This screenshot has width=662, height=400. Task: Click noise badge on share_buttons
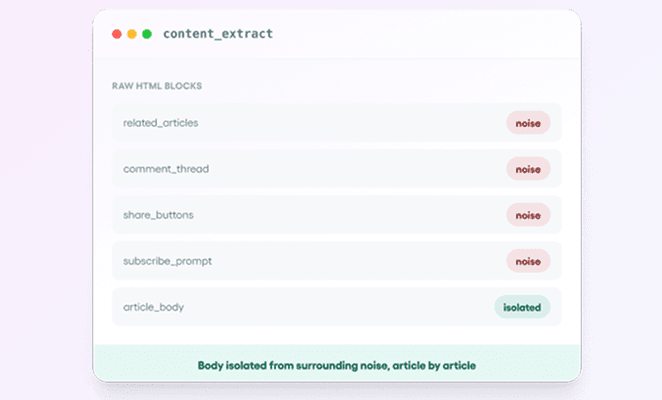point(528,215)
